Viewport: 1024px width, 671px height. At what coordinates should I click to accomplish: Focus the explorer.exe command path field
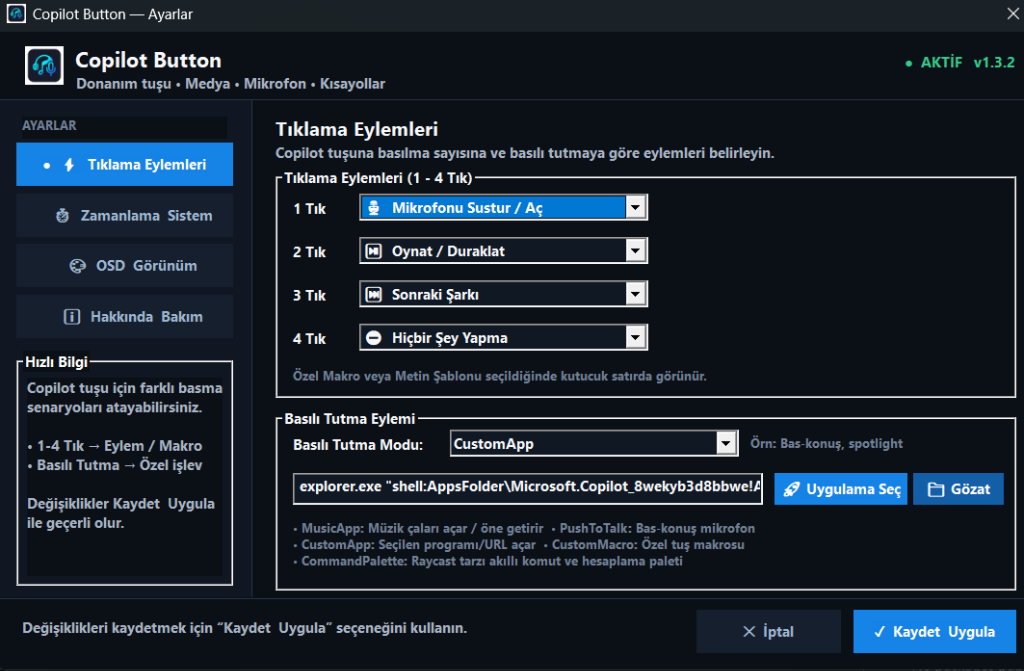click(x=528, y=488)
